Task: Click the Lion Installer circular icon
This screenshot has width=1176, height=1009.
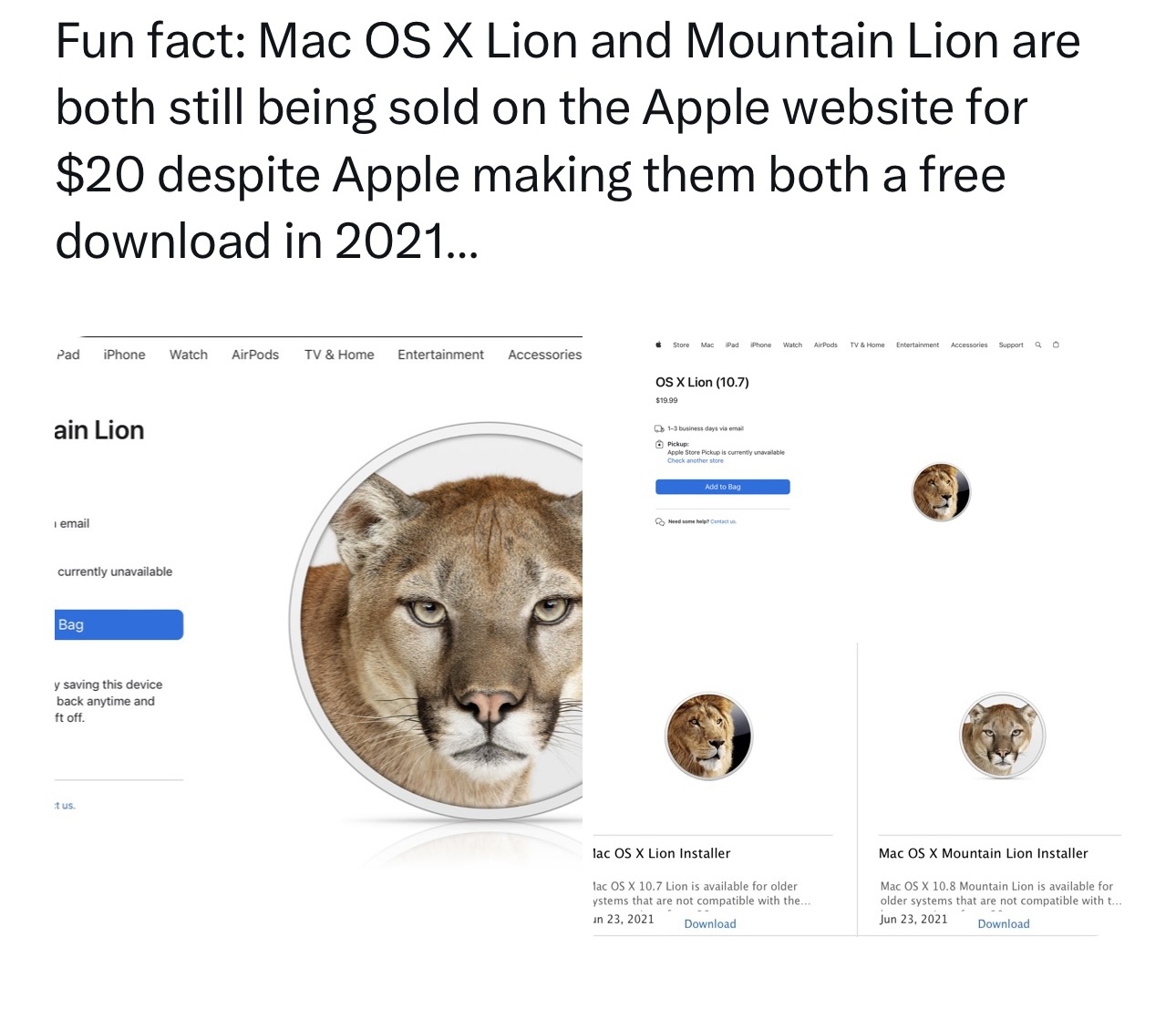Action: tap(708, 736)
